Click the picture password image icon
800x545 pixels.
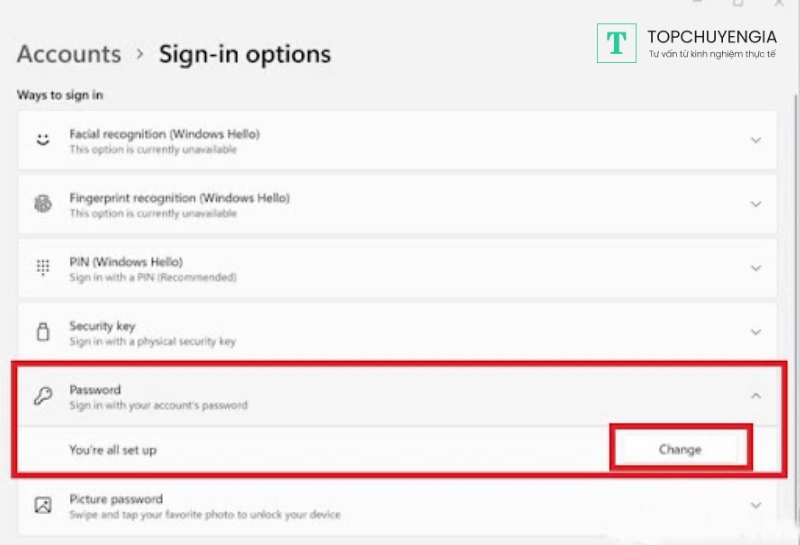pos(42,505)
